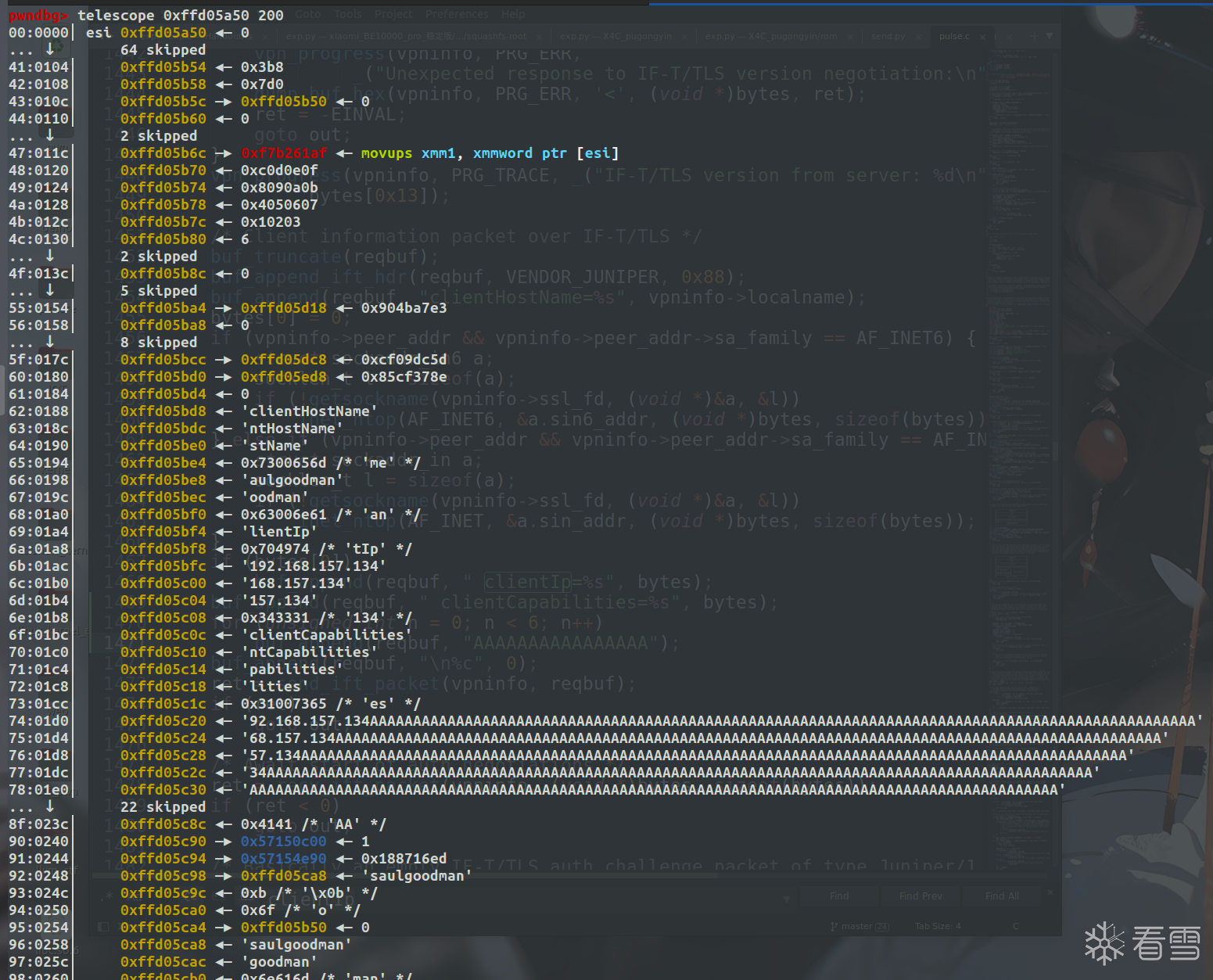Click the code minimap on the right
This screenshot has height=980, width=1213.
coord(1021,235)
